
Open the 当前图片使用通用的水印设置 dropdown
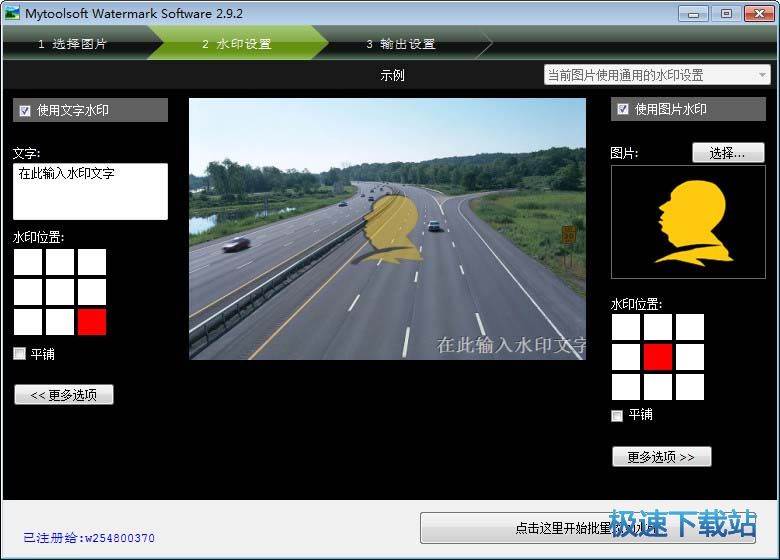[657, 75]
